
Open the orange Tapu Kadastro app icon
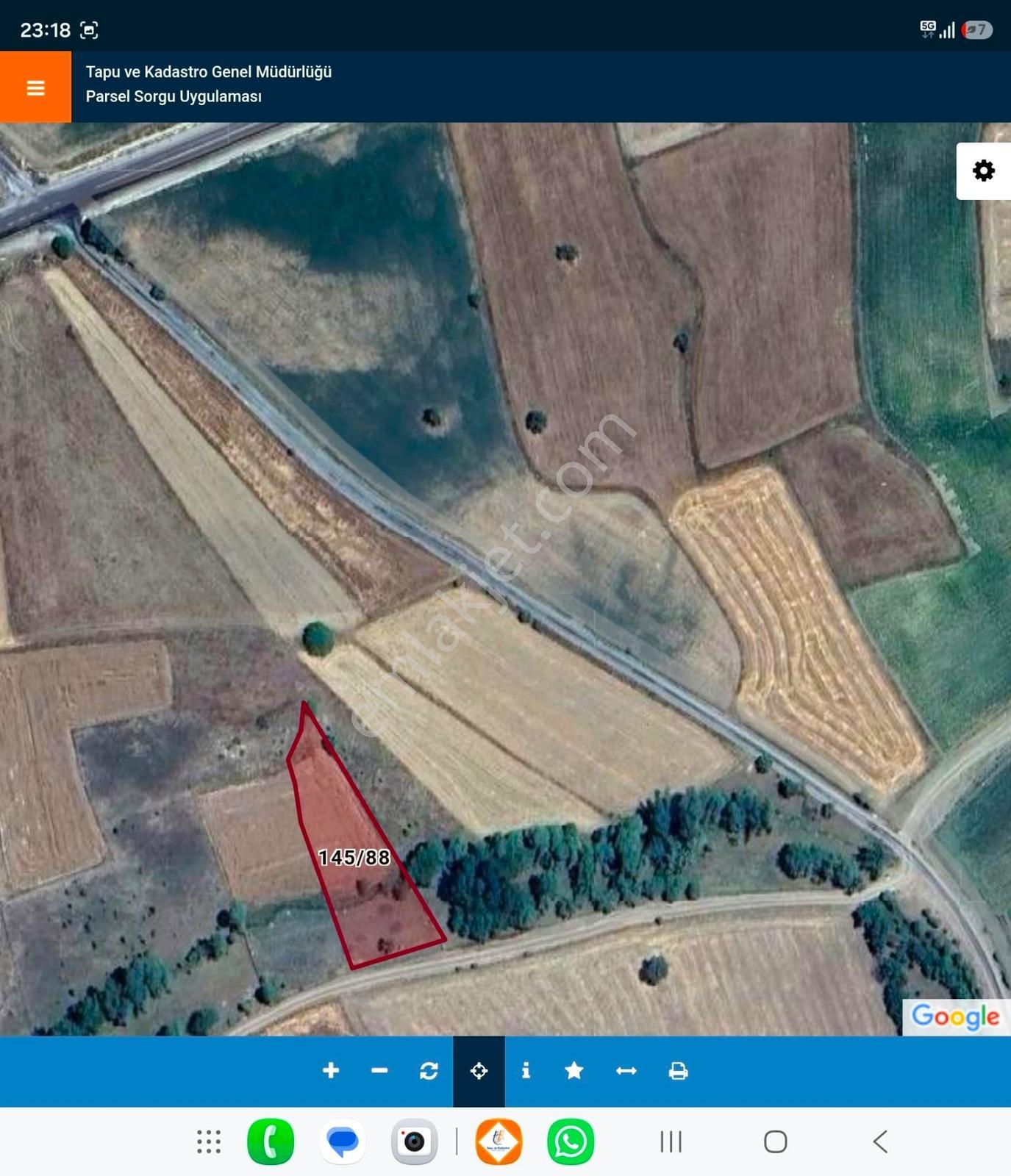coord(499,1141)
